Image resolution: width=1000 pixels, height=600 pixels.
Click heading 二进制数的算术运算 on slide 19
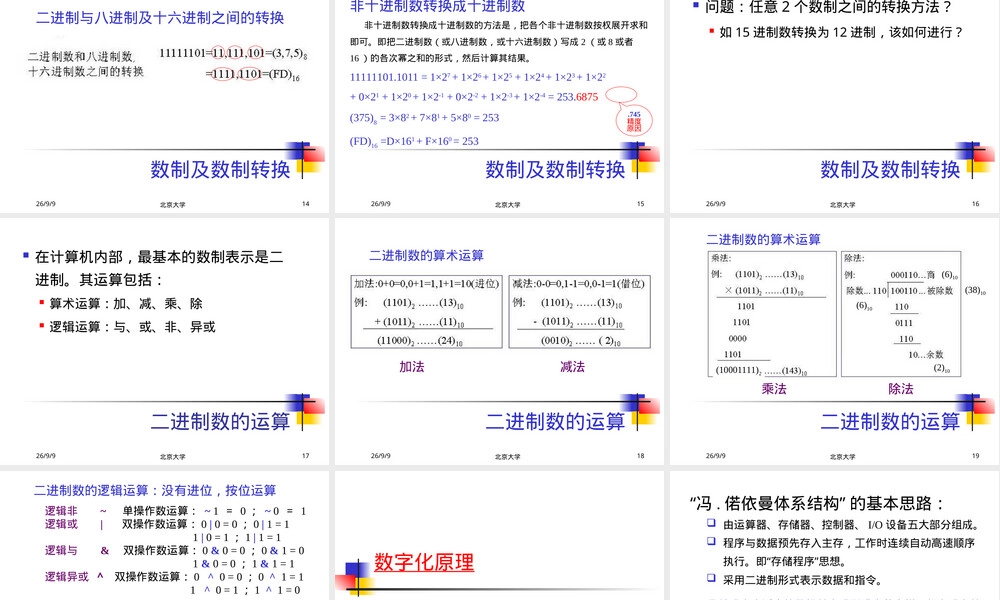point(763,240)
